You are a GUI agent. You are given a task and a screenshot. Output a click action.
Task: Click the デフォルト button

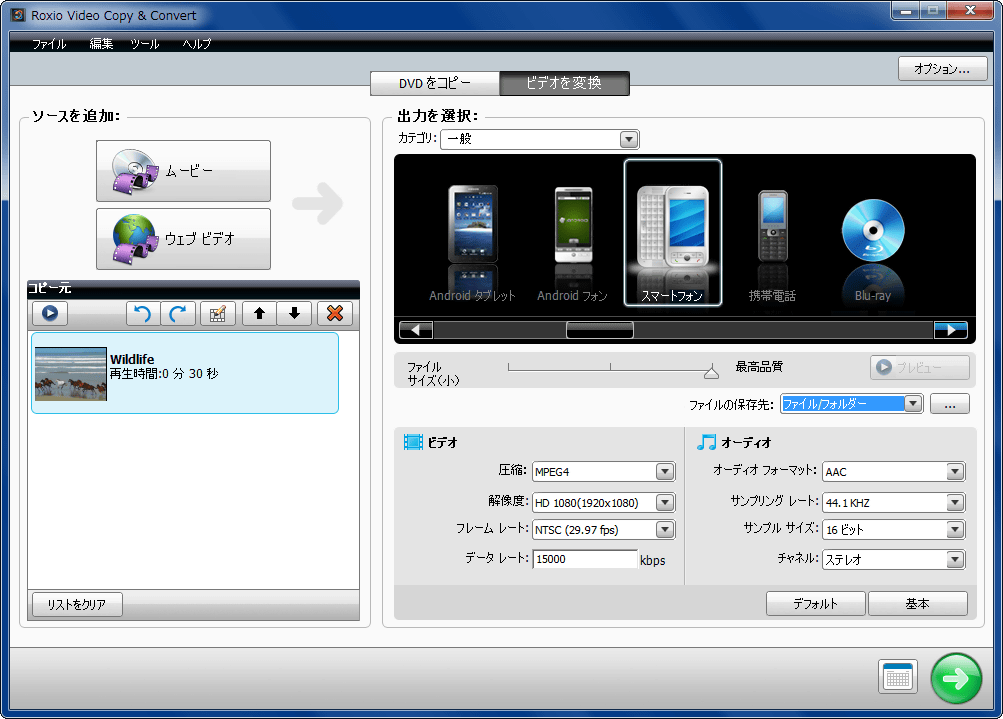[x=816, y=603]
